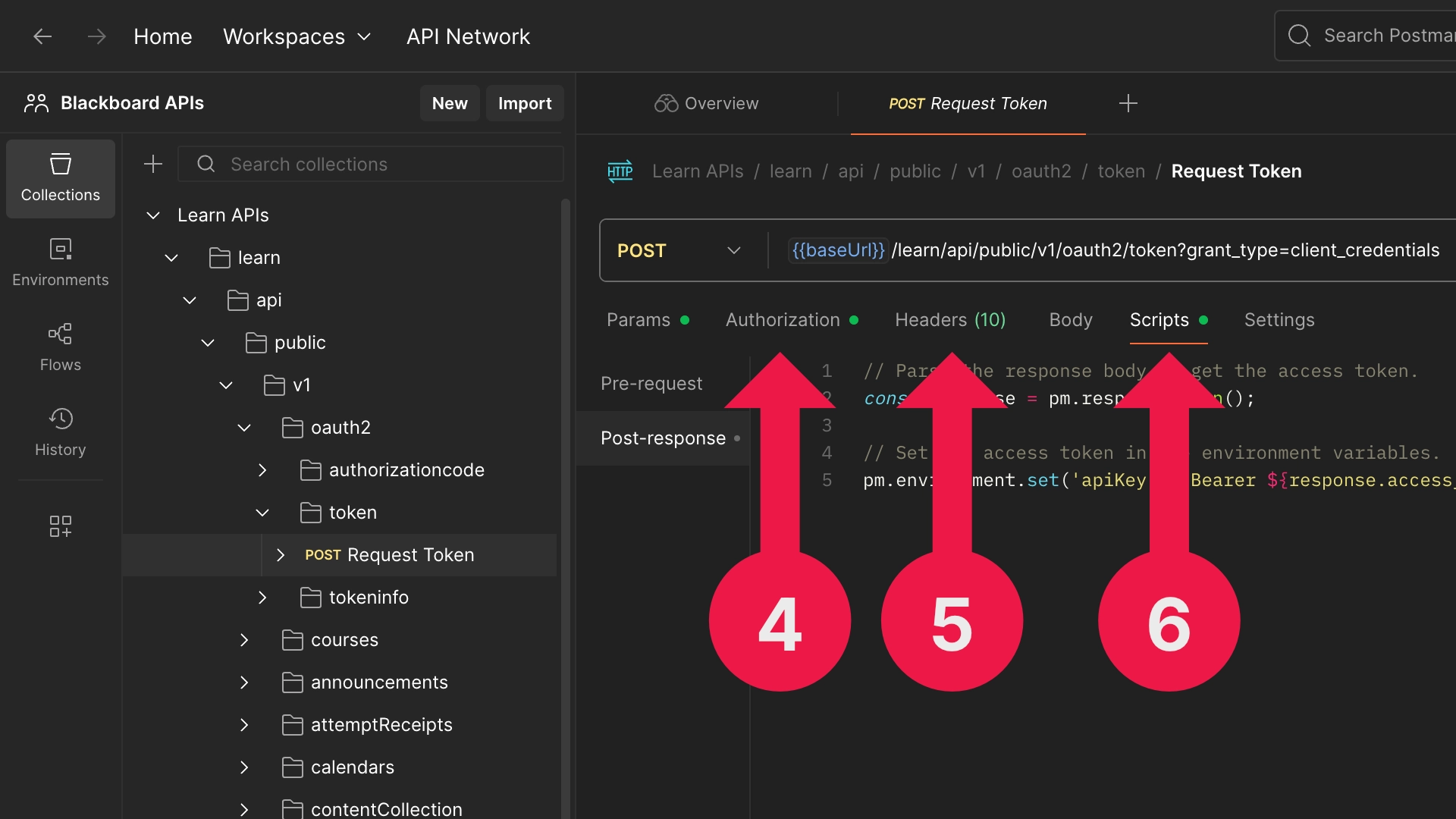Image resolution: width=1456 pixels, height=819 pixels.
Task: Expand the authorizationcode folder
Action: [x=262, y=470]
